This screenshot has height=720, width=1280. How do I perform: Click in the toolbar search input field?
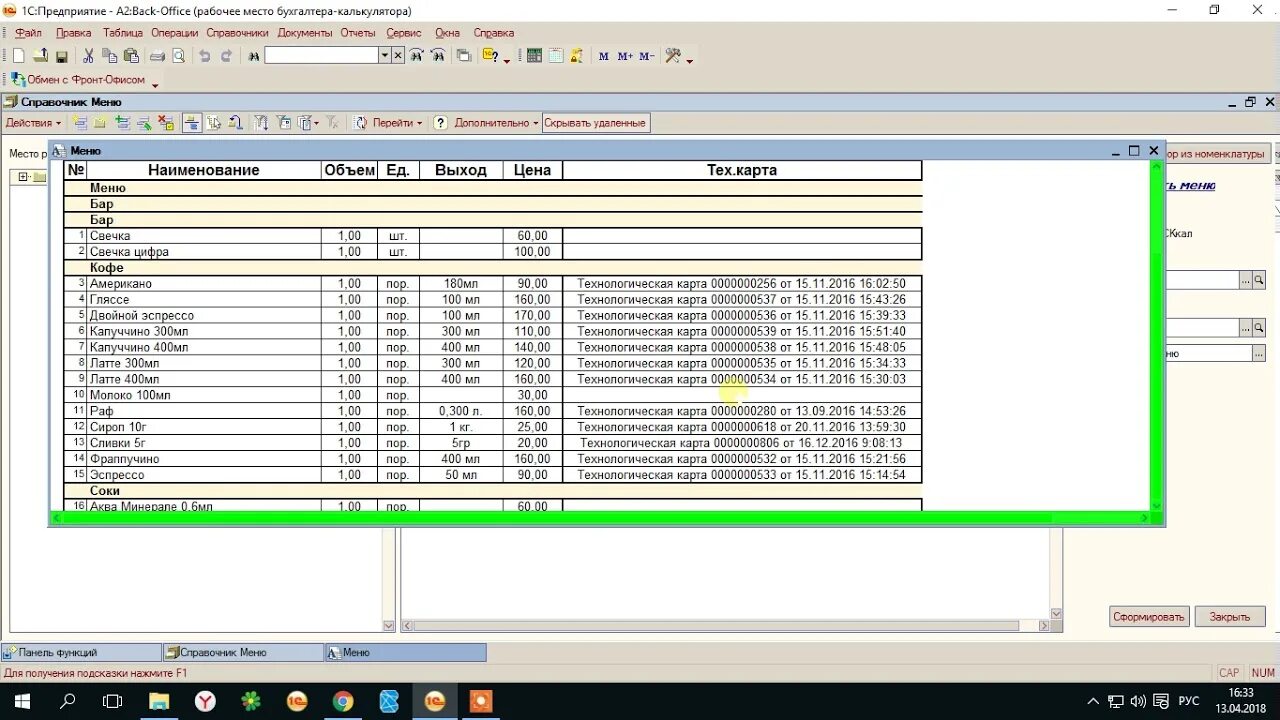tap(321, 56)
